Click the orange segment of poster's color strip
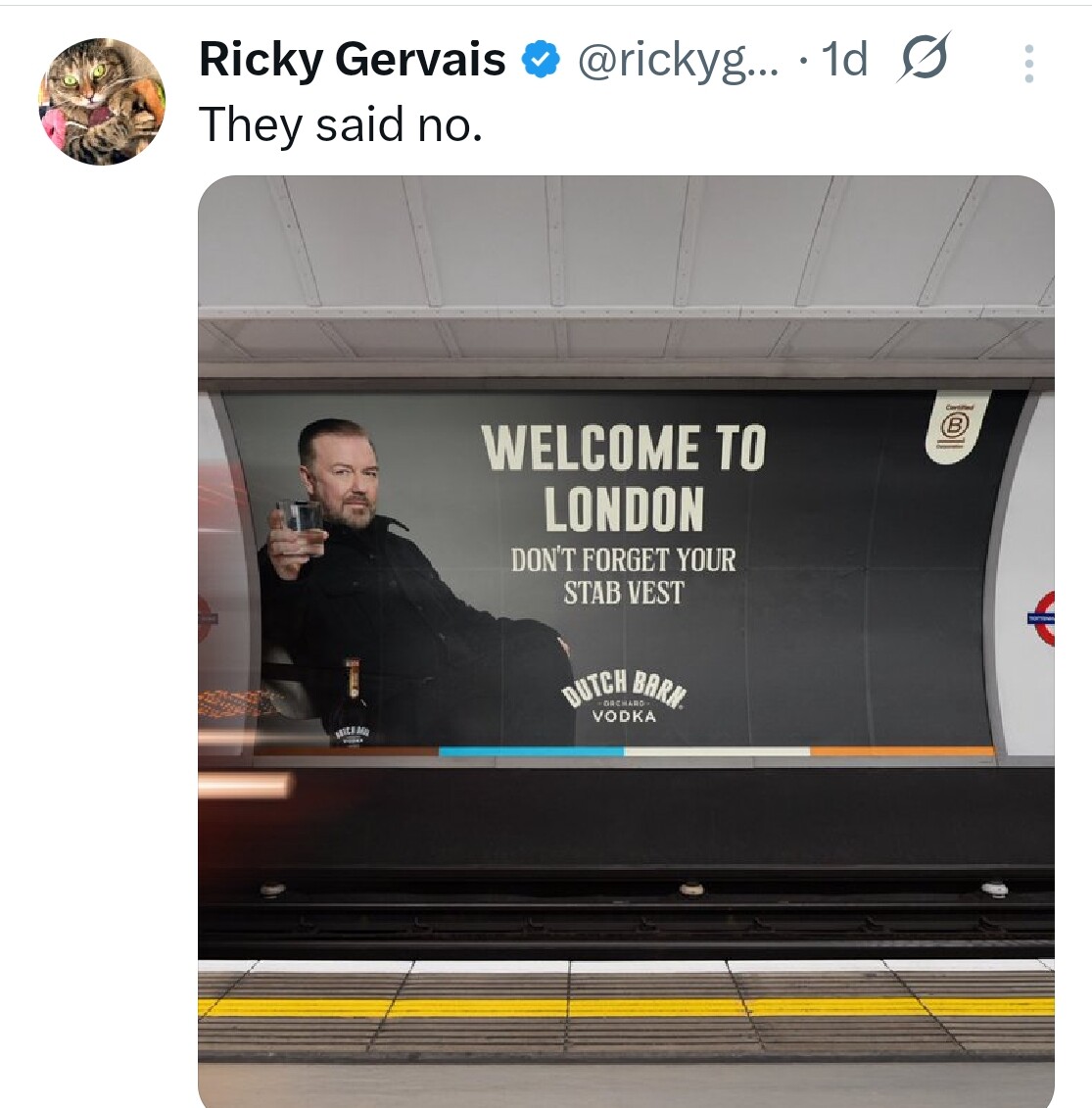 902,751
